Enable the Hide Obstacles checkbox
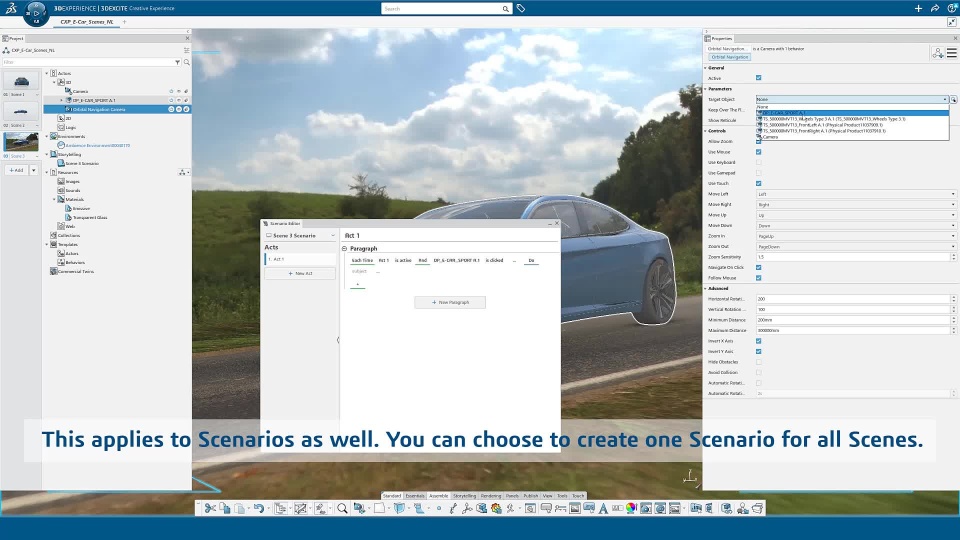960x540 pixels. 759,362
